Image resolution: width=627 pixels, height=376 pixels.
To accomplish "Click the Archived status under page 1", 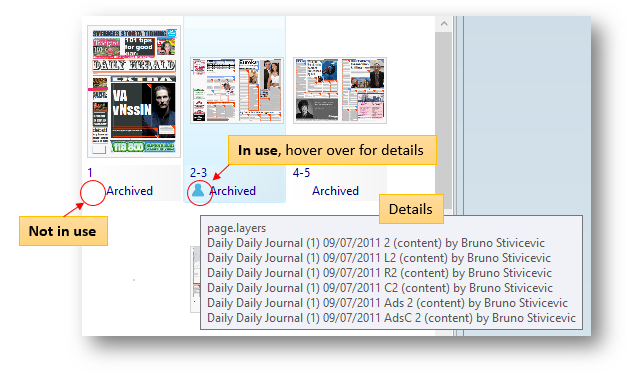I will click(130, 191).
